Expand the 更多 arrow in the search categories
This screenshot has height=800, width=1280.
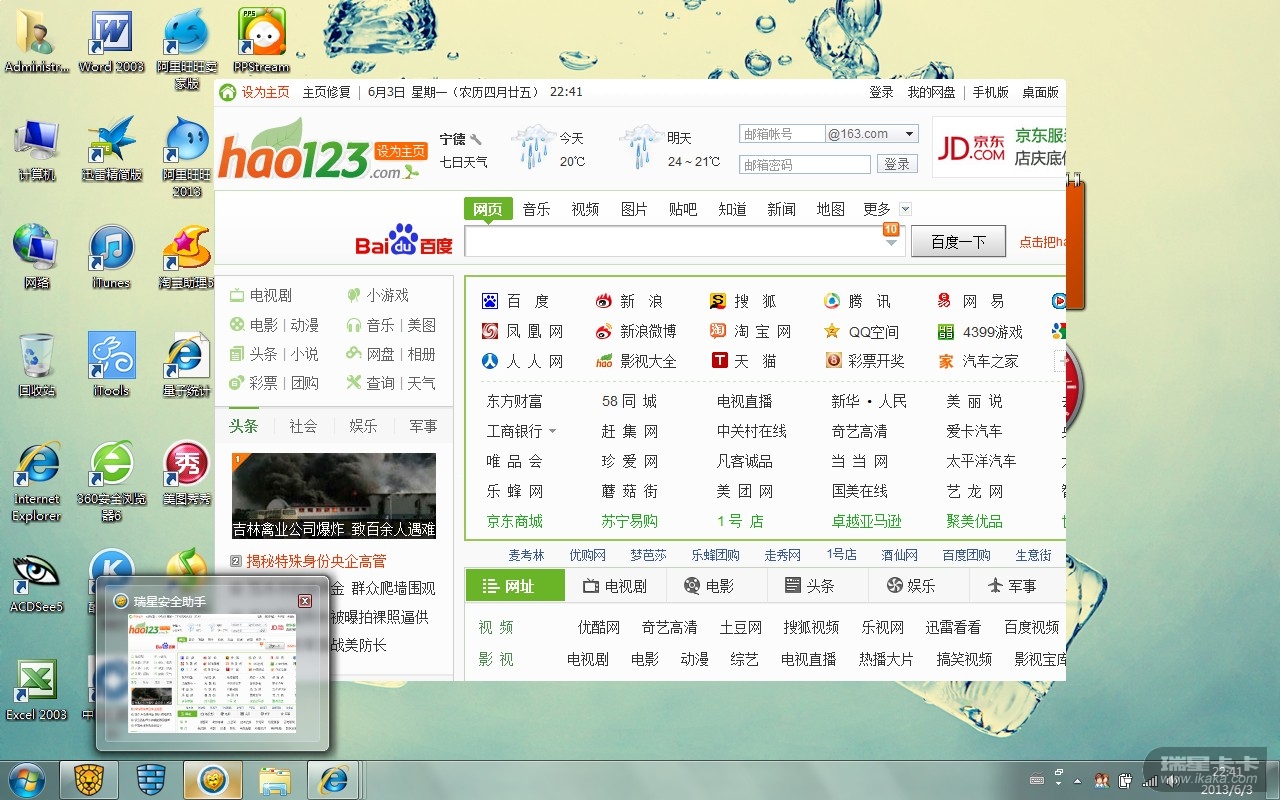point(905,209)
